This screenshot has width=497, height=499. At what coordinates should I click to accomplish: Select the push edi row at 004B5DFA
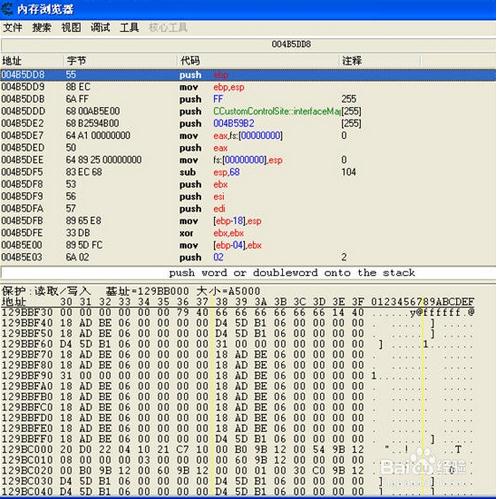(248, 209)
